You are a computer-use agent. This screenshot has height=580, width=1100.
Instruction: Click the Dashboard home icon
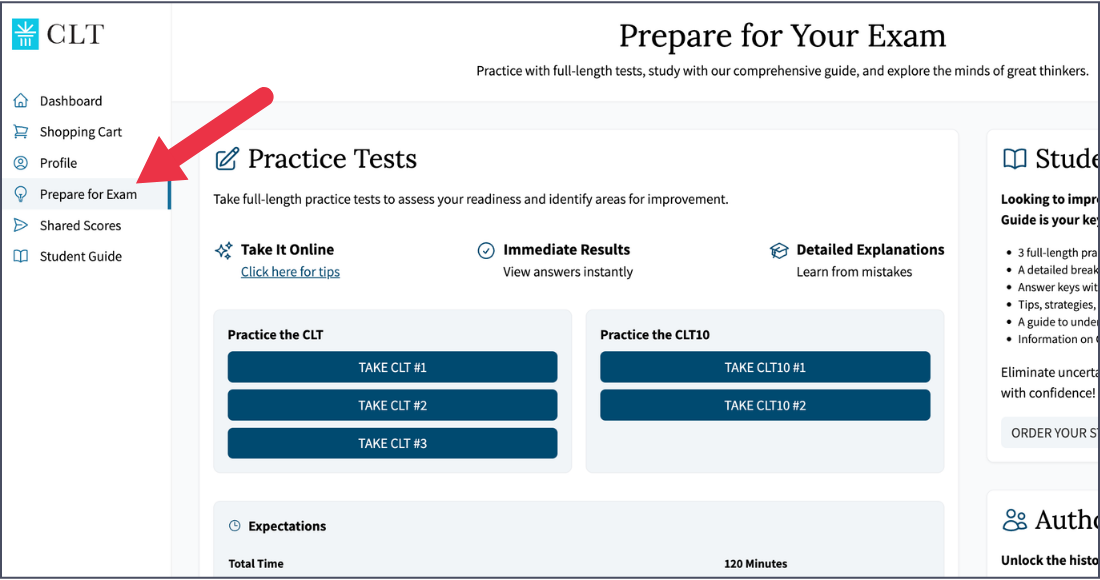click(x=21, y=101)
